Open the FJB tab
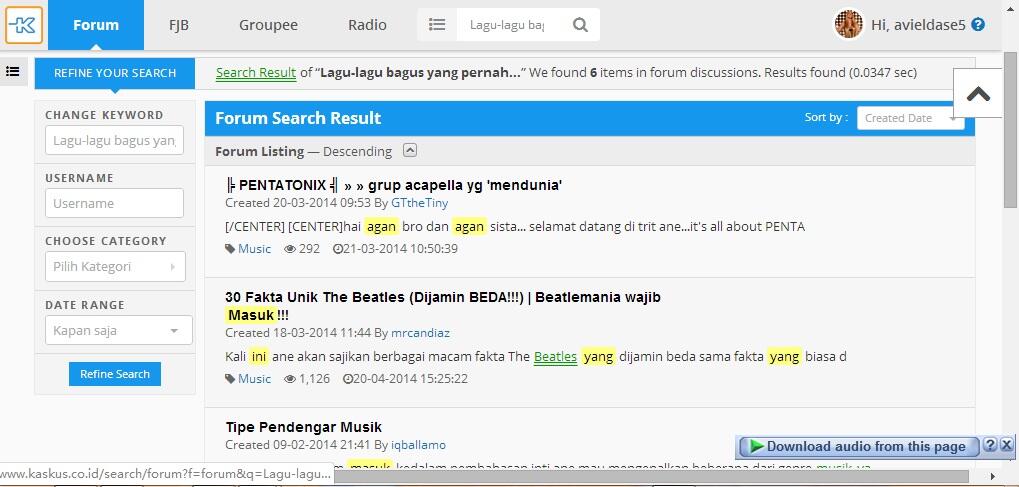This screenshot has width=1019, height=487. pyautogui.click(x=179, y=25)
